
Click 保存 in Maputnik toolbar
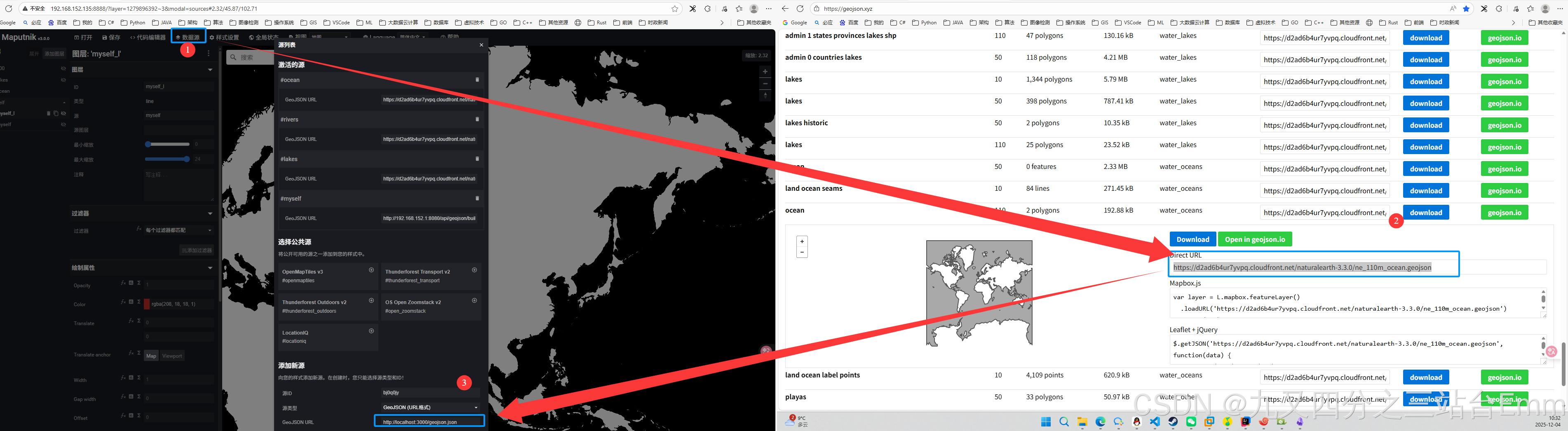(x=111, y=37)
